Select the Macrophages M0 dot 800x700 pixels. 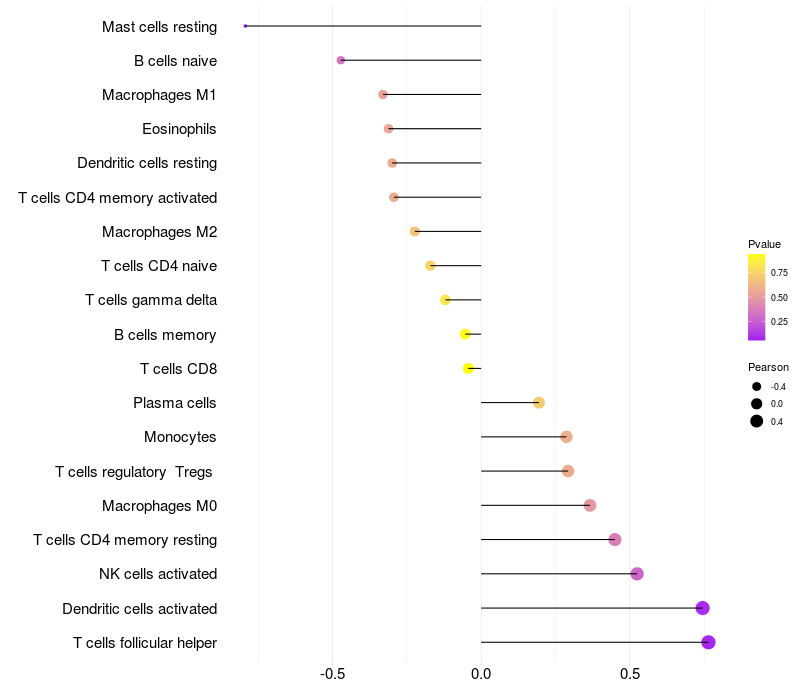(590, 506)
